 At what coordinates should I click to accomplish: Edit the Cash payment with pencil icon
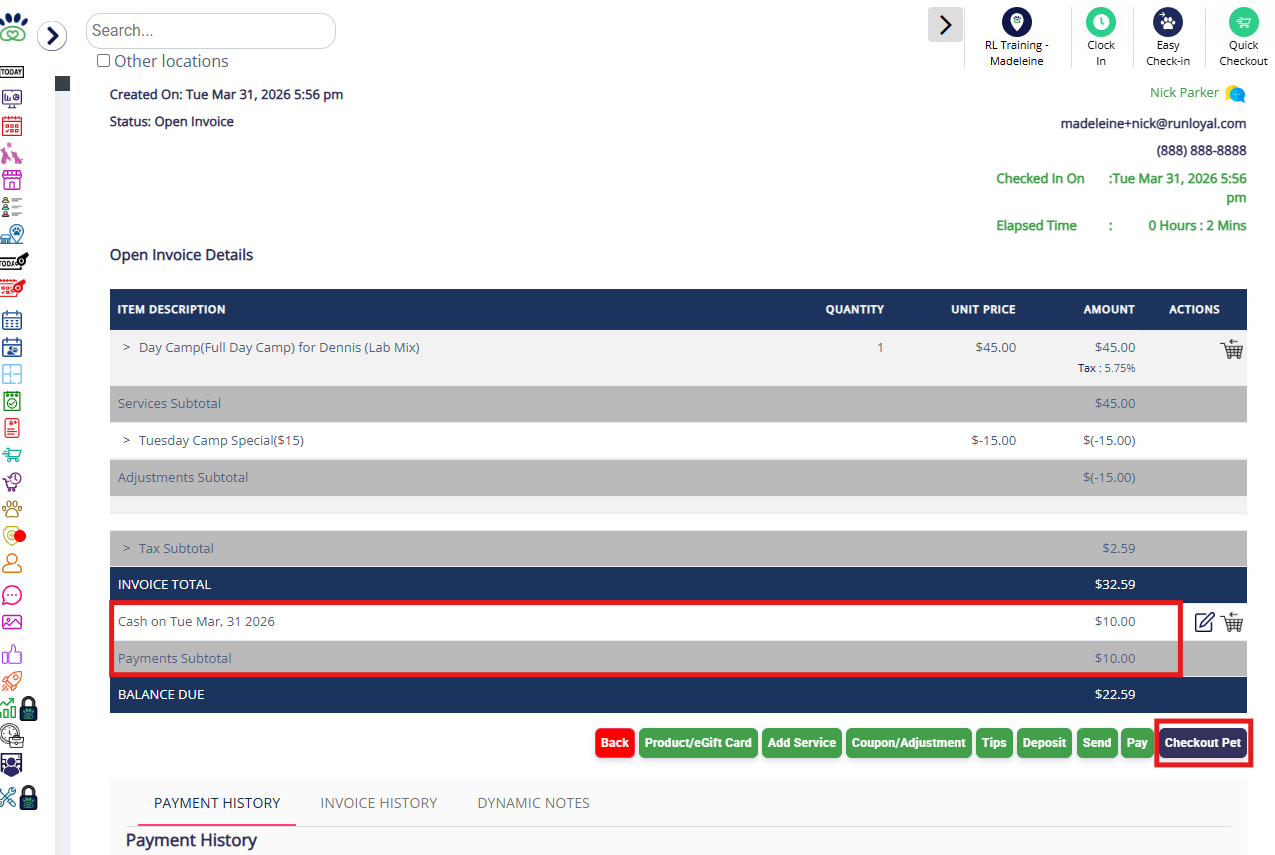pyautogui.click(x=1205, y=622)
